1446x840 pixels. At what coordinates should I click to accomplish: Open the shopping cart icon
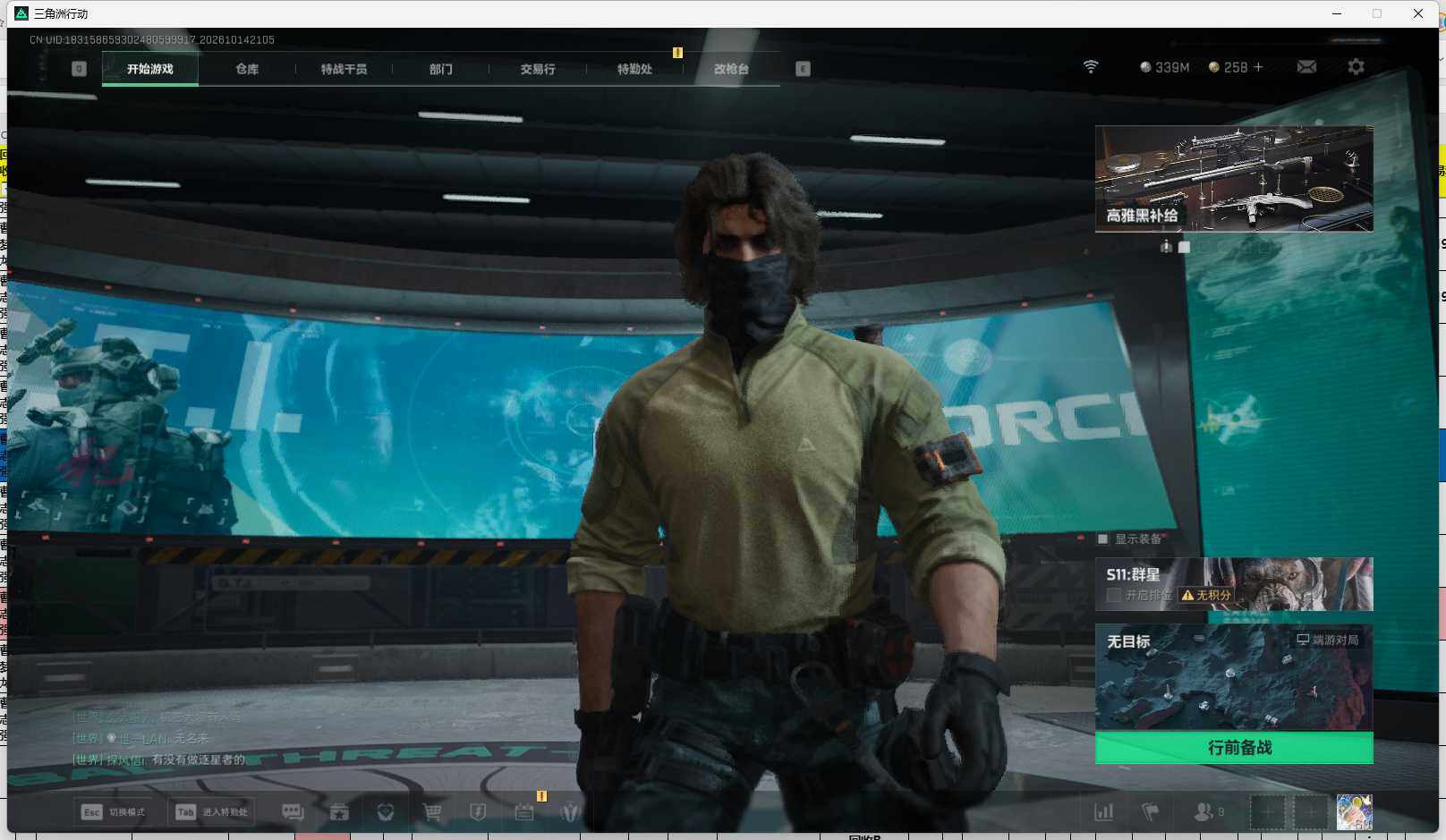[432, 812]
